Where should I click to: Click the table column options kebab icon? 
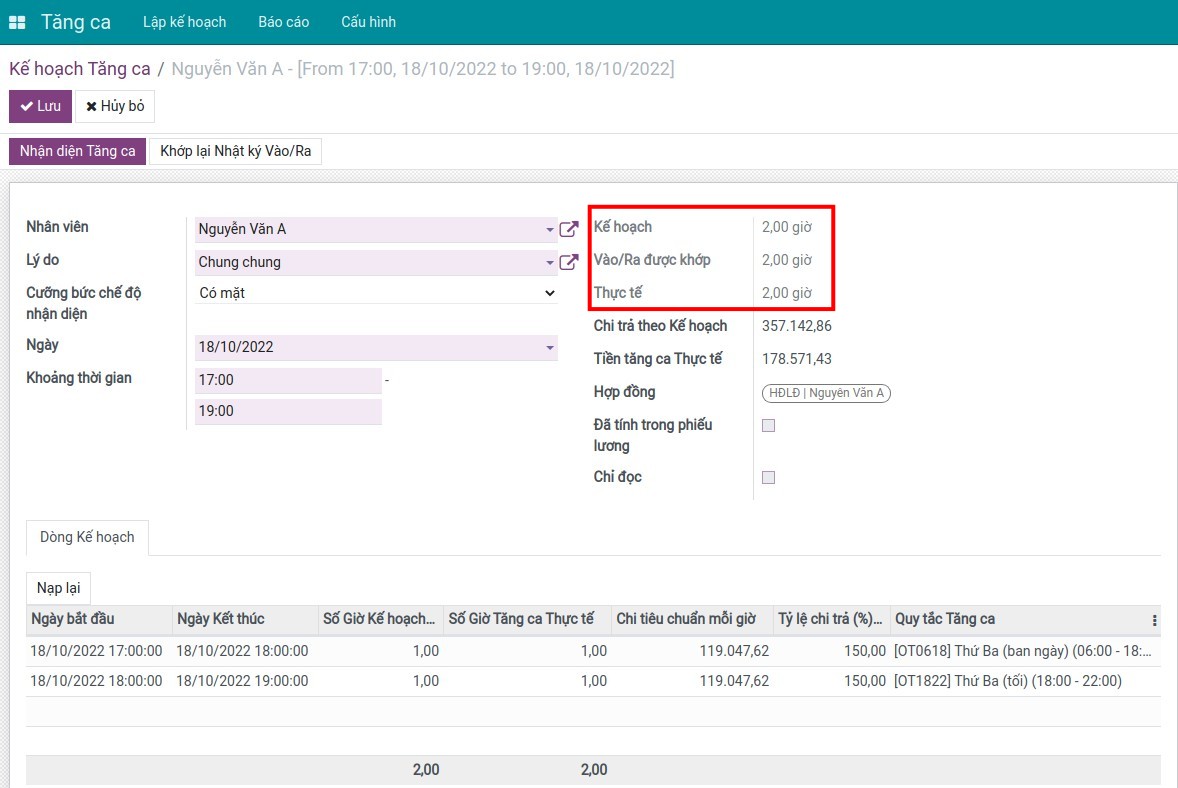(1155, 619)
